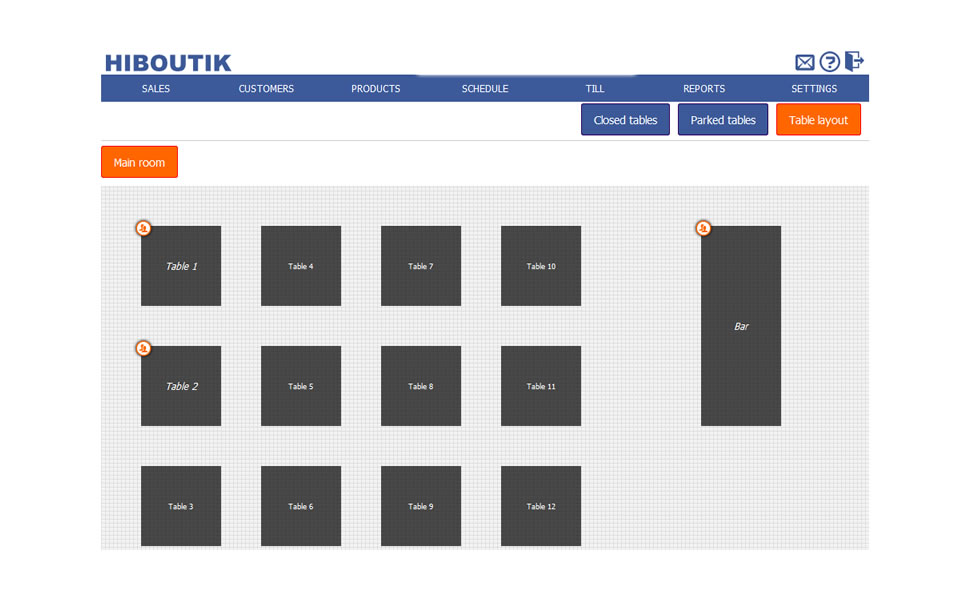Image resolution: width=970 pixels, height=600 pixels.
Task: Click the HIBOUTIK logo
Action: (168, 63)
